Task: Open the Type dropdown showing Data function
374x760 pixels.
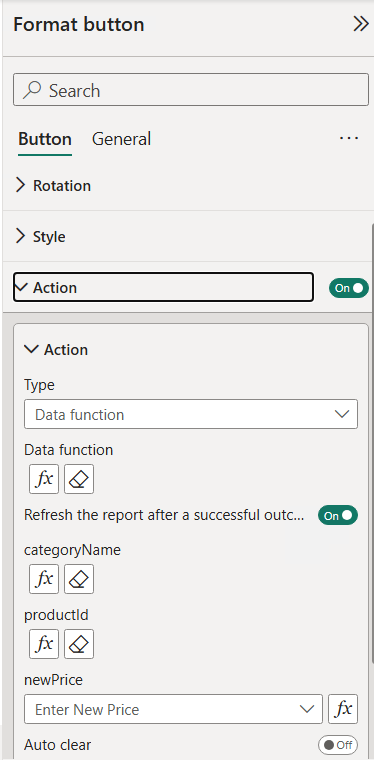Action: [x=191, y=414]
